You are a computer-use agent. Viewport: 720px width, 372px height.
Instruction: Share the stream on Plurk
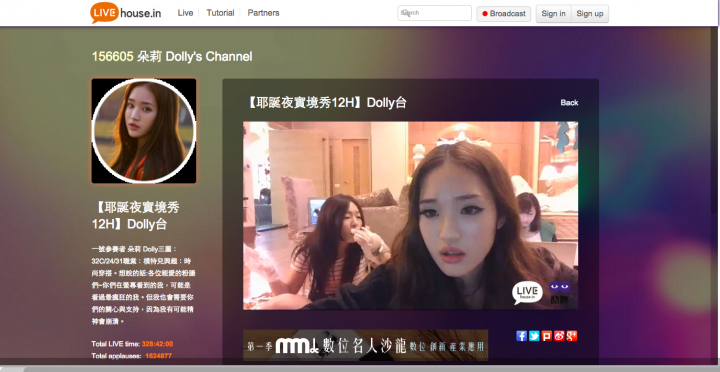pyautogui.click(x=546, y=336)
